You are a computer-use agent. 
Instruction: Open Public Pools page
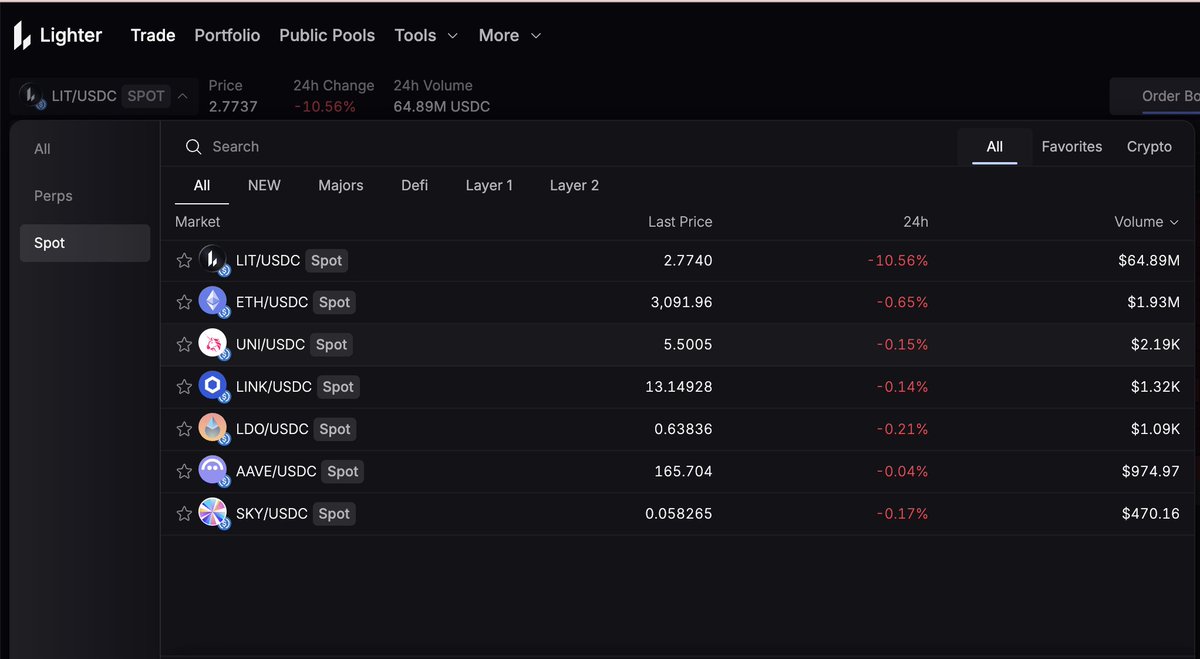click(327, 35)
